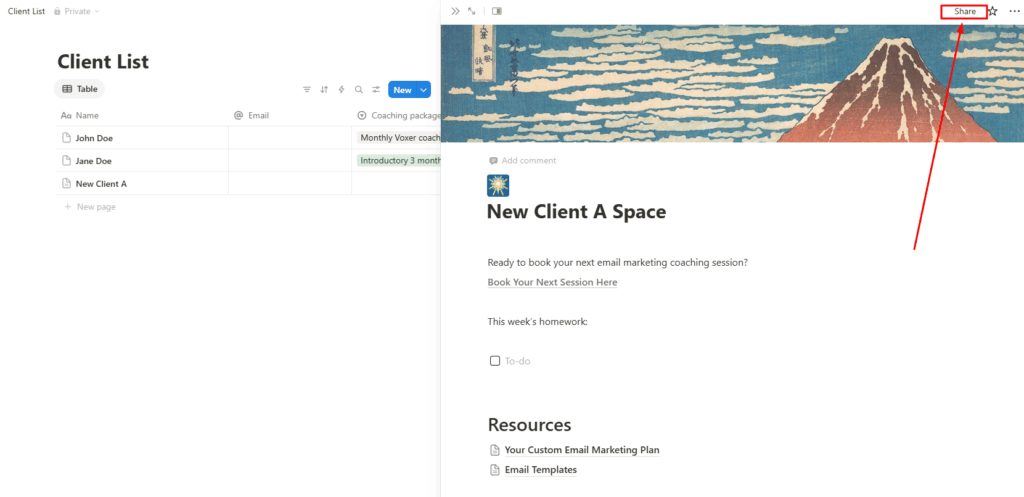Click the Client List breadcrumb
Viewport: 1024px width, 497px height.
[x=26, y=11]
